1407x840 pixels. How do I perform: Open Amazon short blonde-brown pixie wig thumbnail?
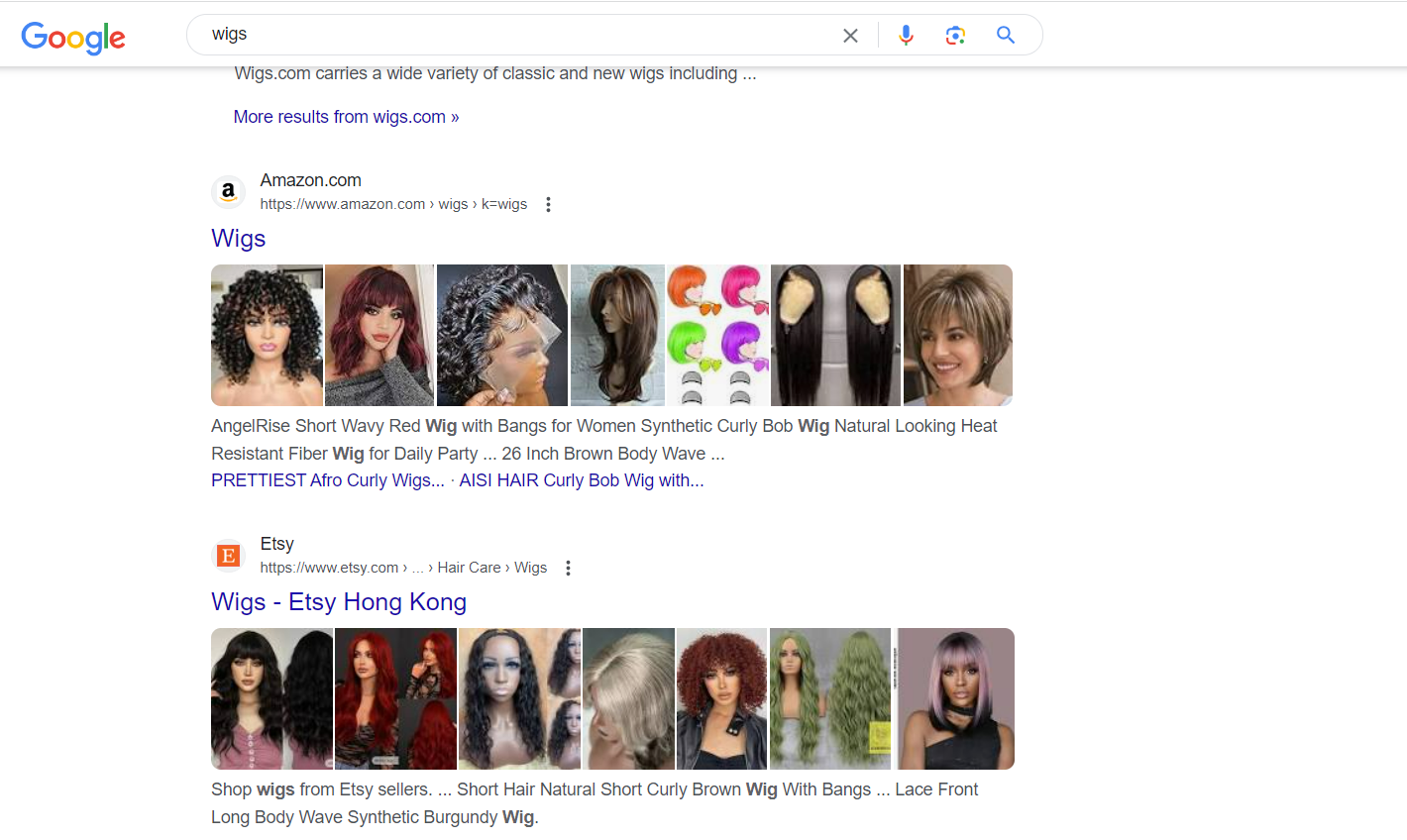click(x=958, y=335)
